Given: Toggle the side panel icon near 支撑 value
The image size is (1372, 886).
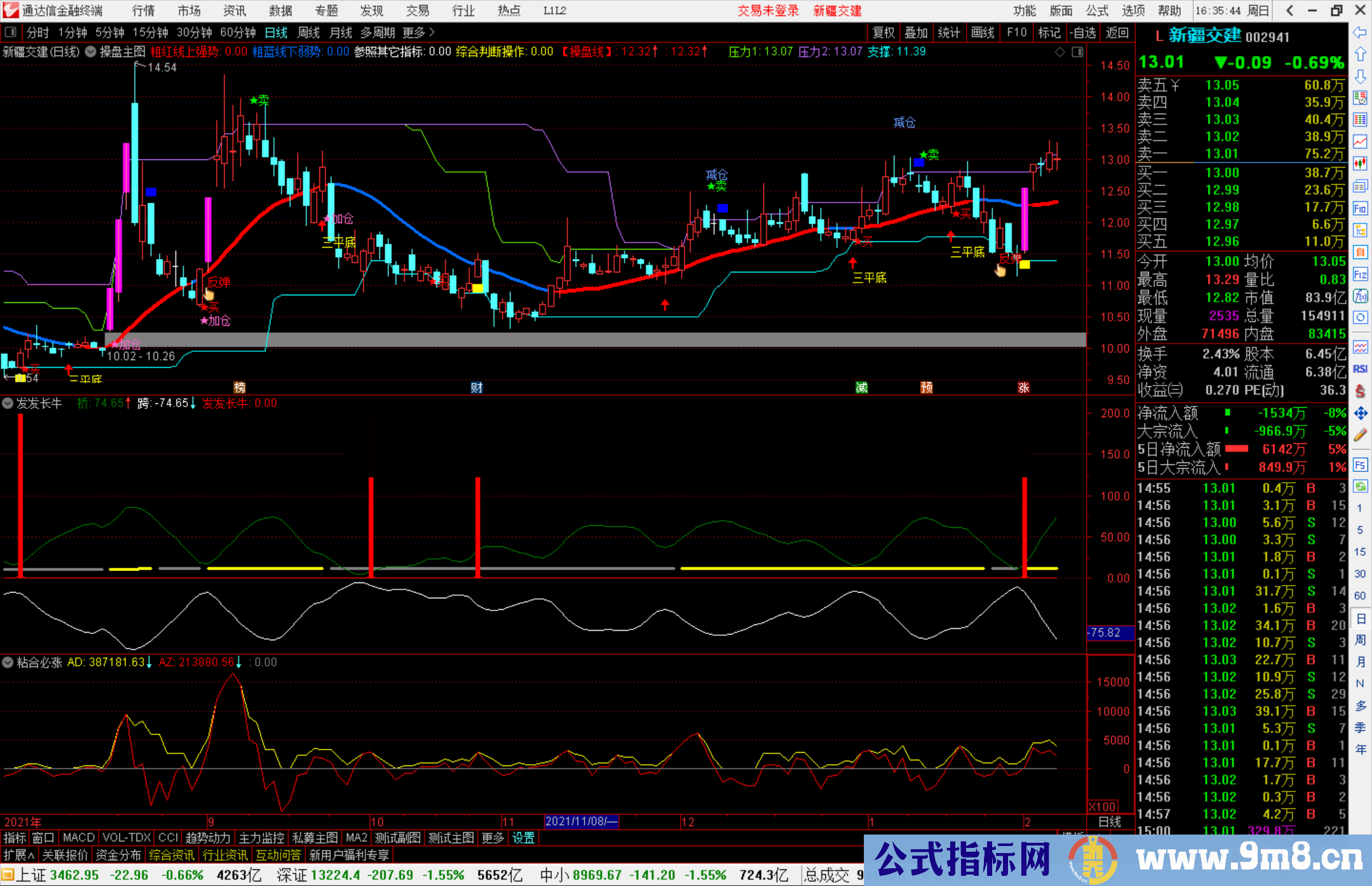Looking at the screenshot, I should pos(1077,52).
